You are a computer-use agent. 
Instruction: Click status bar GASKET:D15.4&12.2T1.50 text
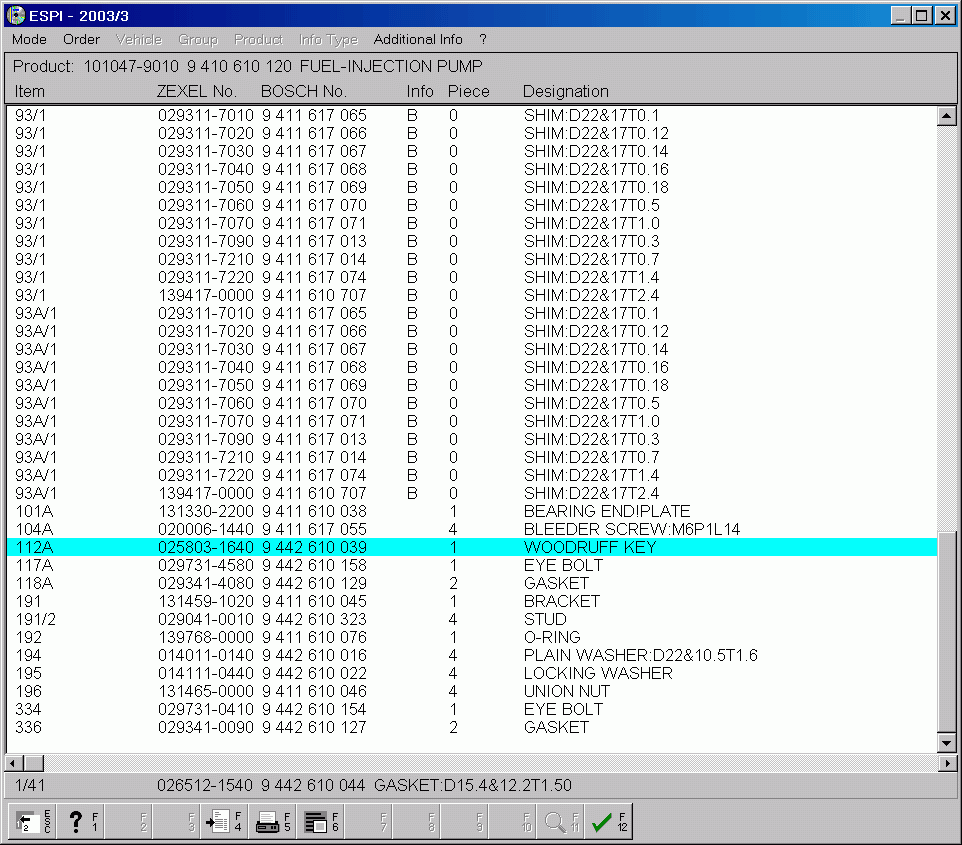(473, 785)
